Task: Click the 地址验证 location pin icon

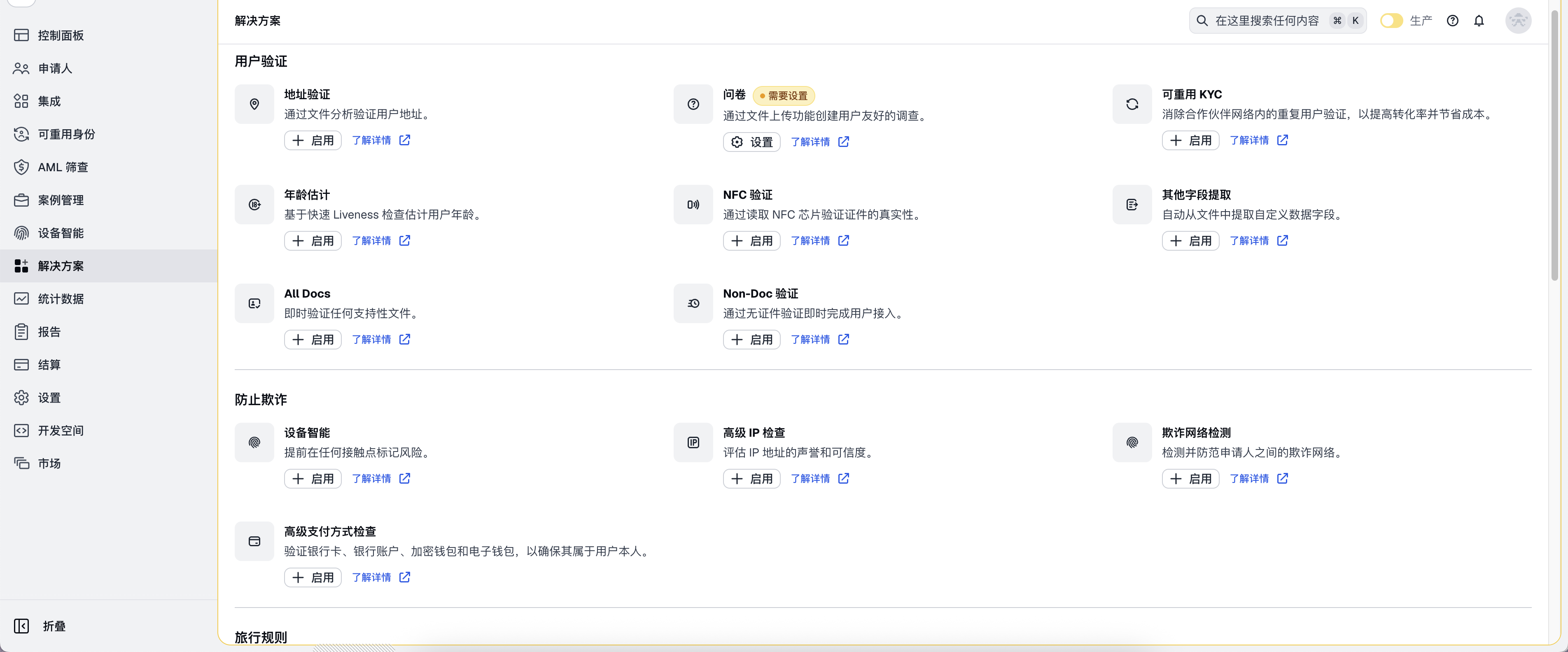Action: pyautogui.click(x=254, y=104)
